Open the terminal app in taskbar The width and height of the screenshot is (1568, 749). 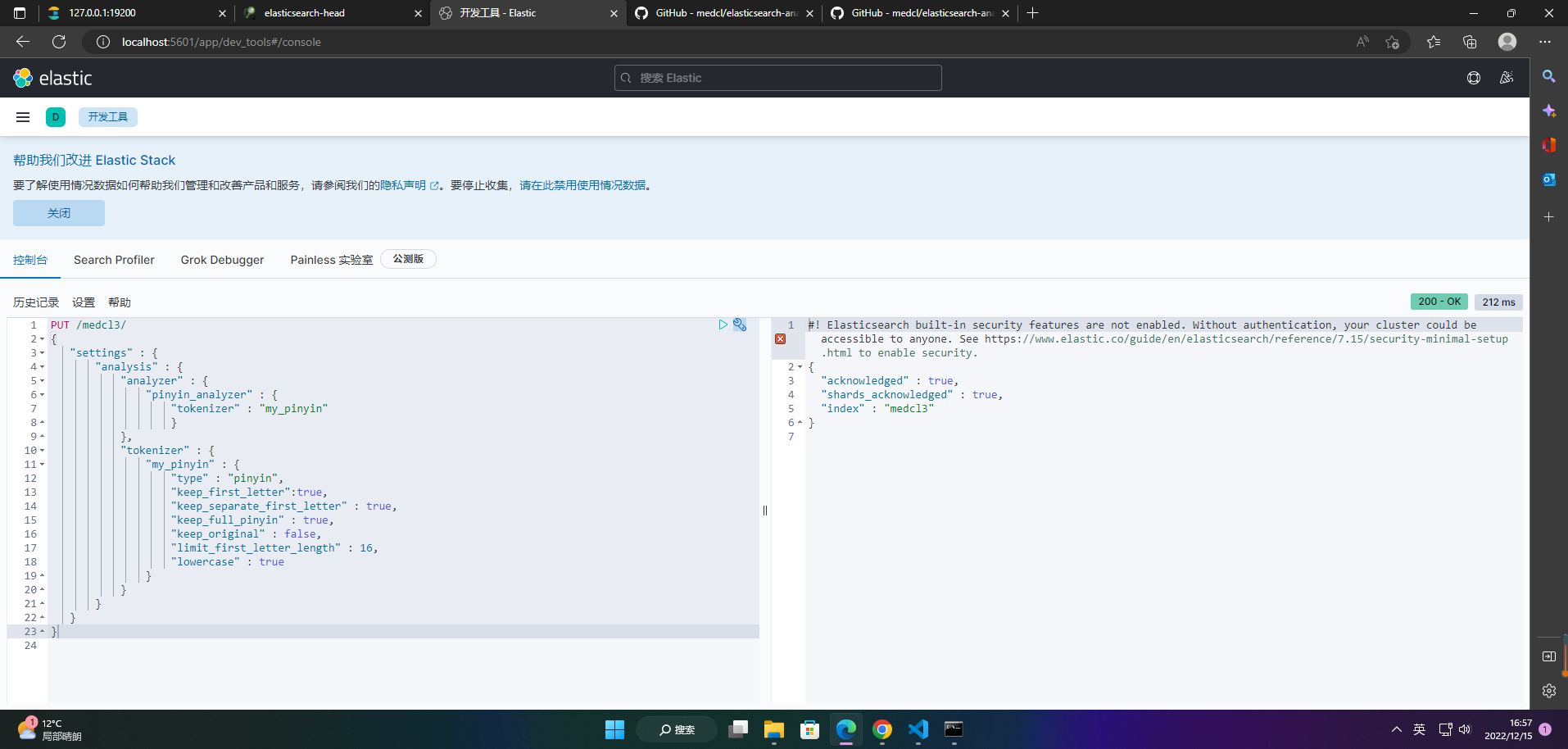[954, 729]
